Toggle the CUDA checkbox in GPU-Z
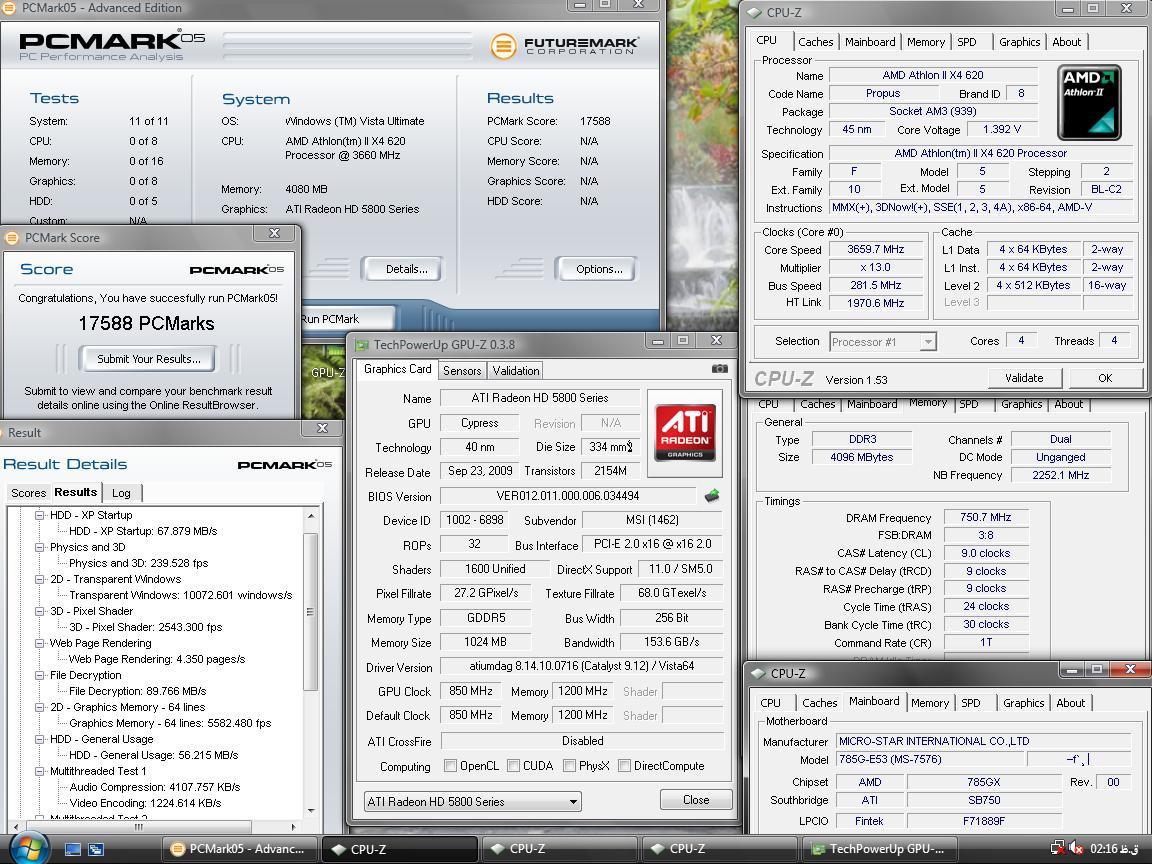 514,766
